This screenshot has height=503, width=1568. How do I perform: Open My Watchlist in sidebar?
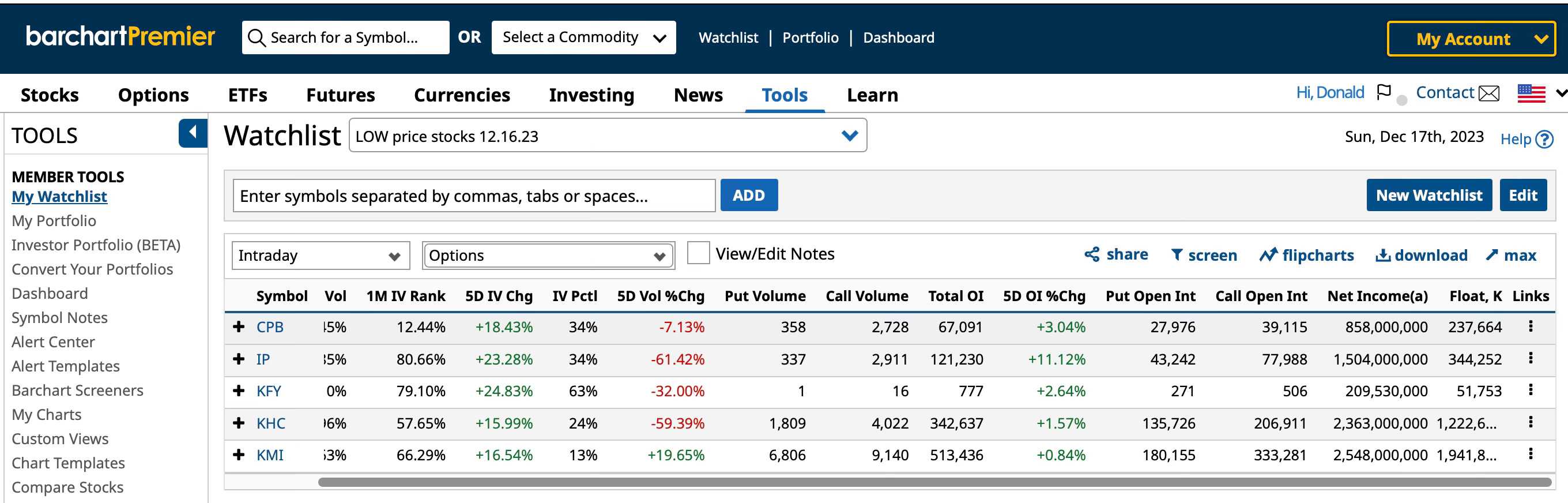(59, 197)
